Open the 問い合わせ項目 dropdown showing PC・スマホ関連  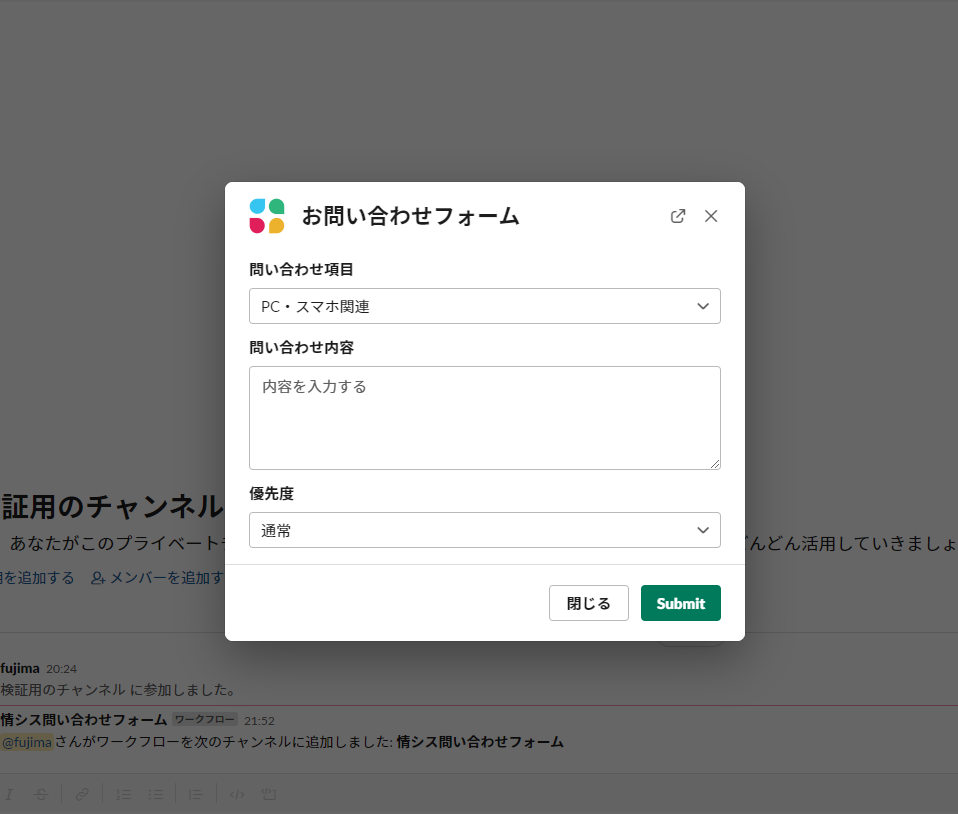[x=484, y=305]
